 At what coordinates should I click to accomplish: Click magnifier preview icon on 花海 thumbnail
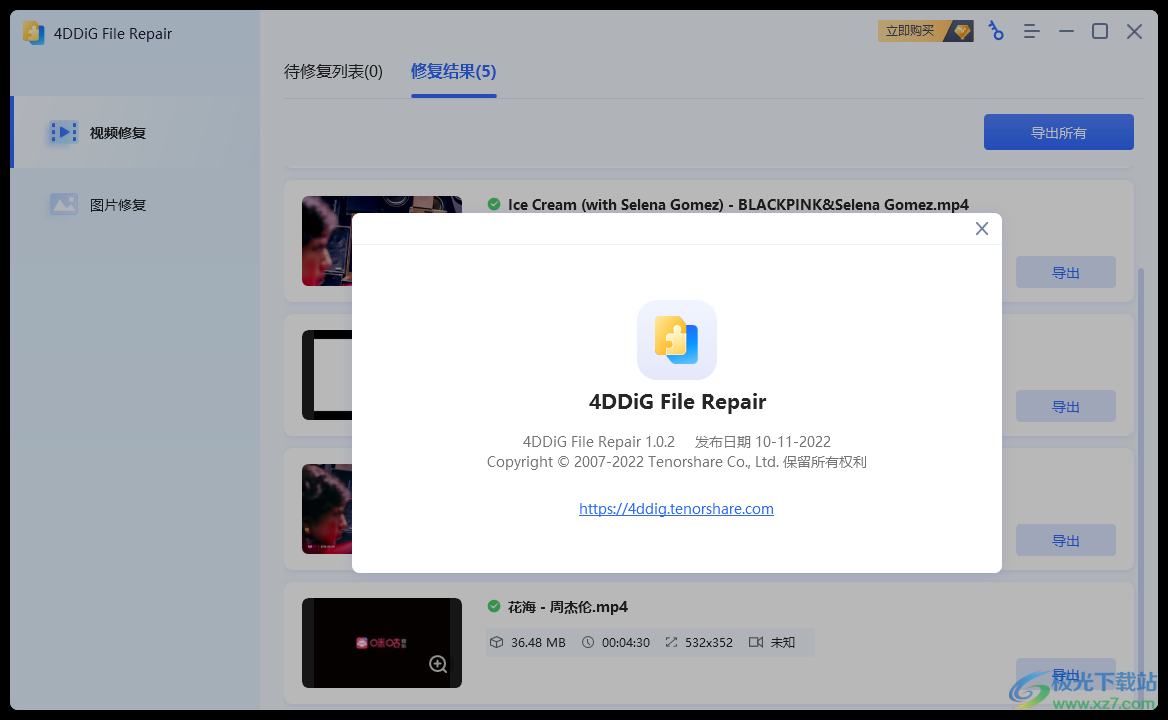pos(438,664)
